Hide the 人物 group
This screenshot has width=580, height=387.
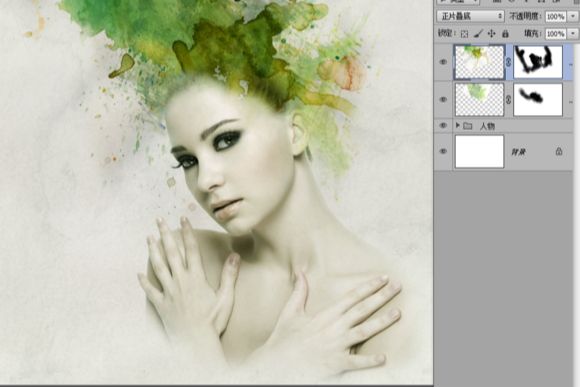(x=443, y=125)
